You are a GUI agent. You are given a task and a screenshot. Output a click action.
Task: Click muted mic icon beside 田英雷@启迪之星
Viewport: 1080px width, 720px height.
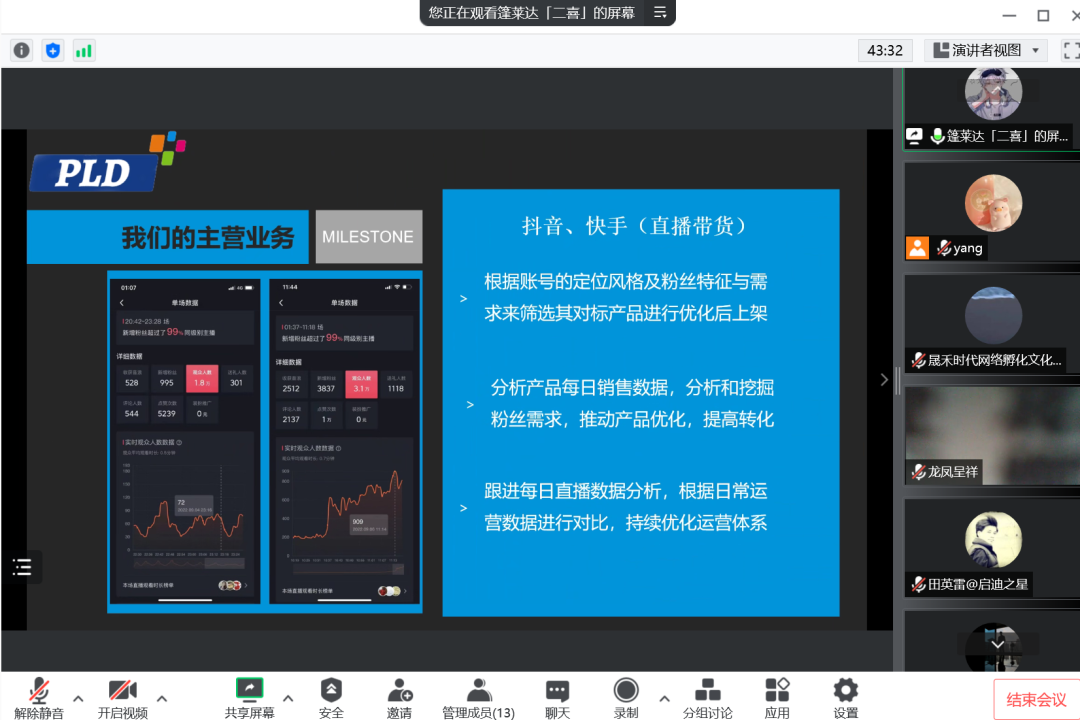919,584
